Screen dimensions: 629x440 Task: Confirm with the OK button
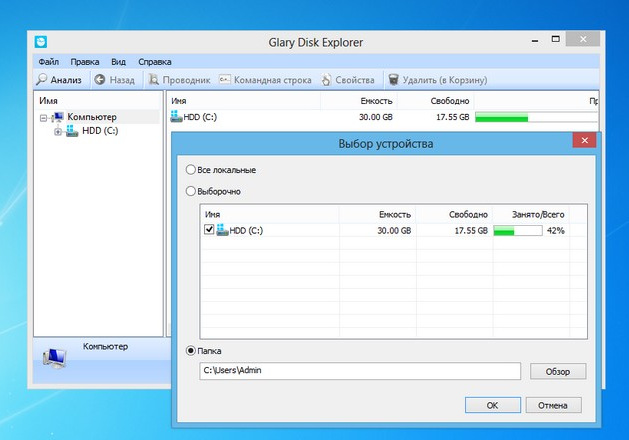493,405
